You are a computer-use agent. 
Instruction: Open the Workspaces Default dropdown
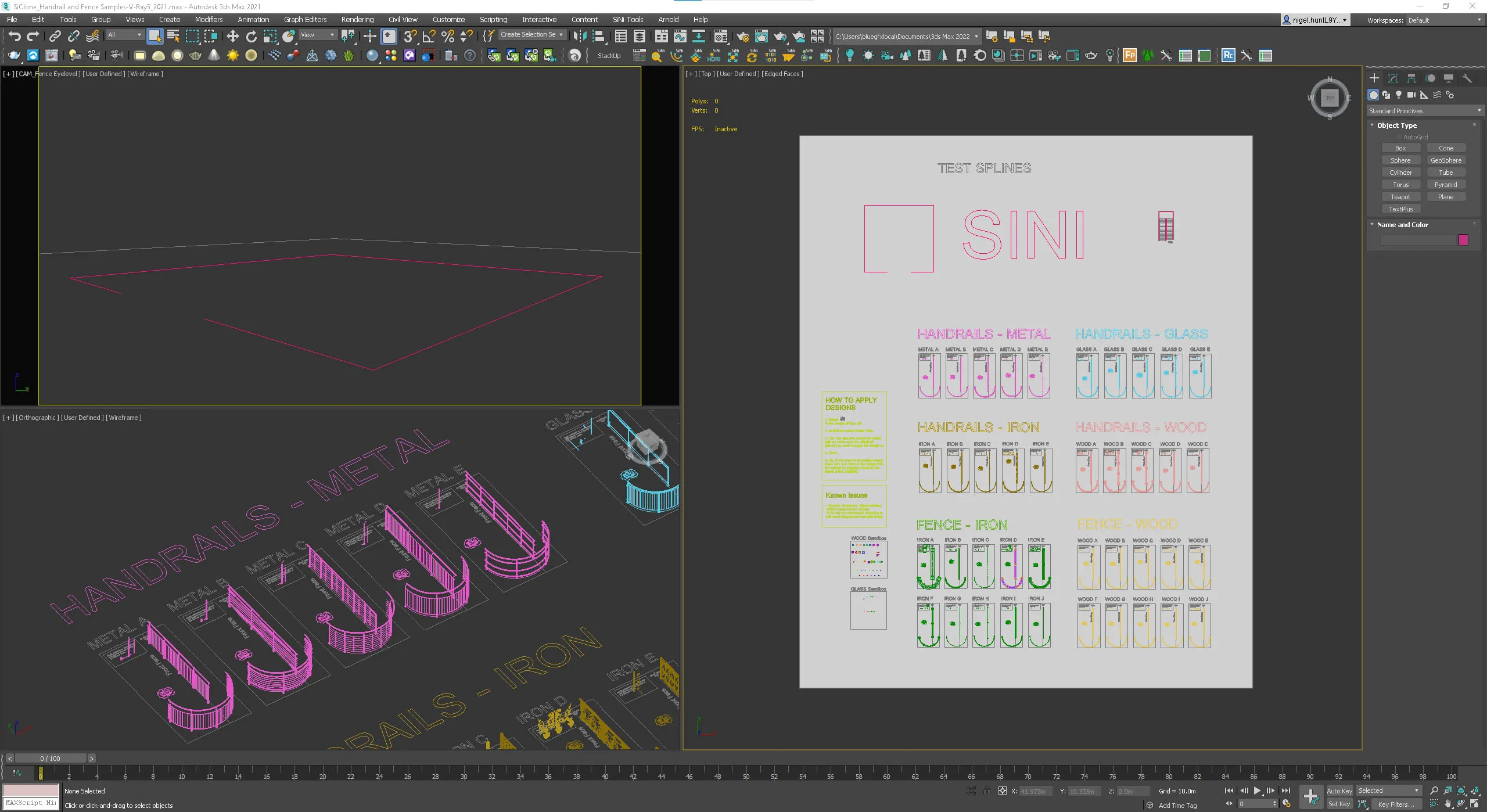coord(1445,20)
